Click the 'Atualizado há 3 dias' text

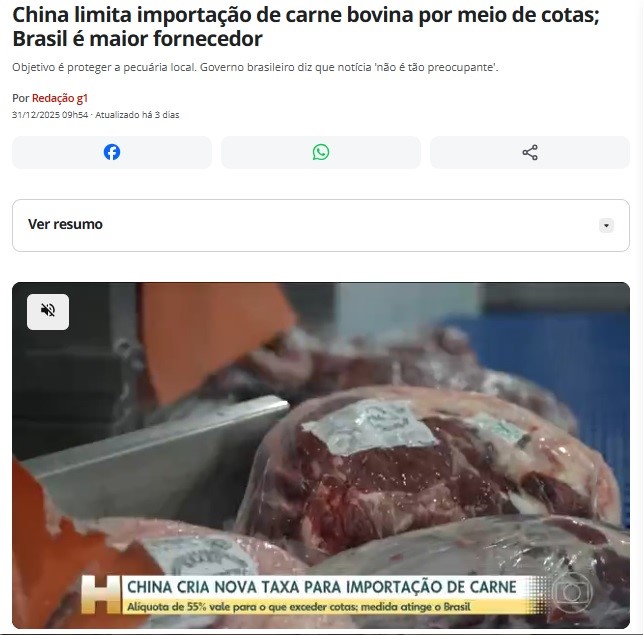[x=137, y=115]
